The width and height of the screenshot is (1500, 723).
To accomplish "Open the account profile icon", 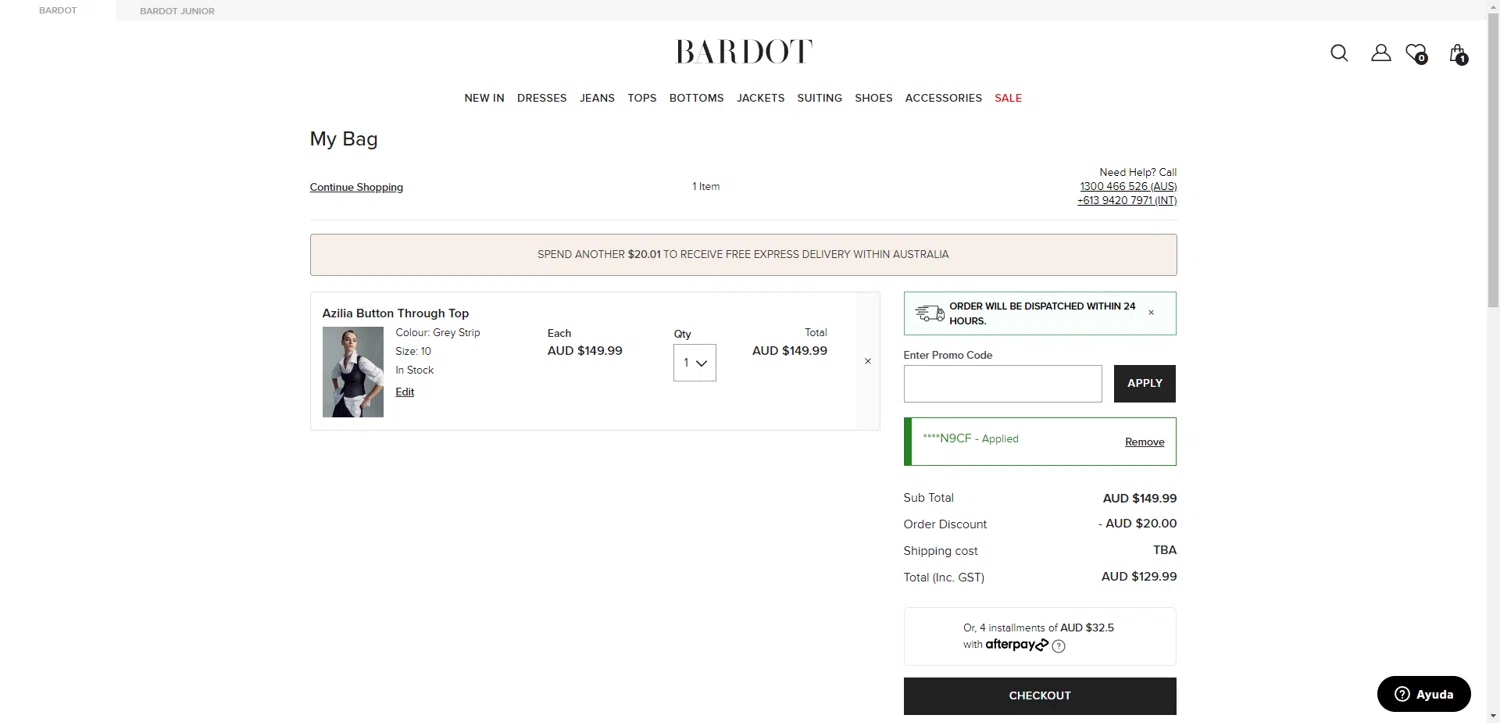I will [x=1381, y=53].
